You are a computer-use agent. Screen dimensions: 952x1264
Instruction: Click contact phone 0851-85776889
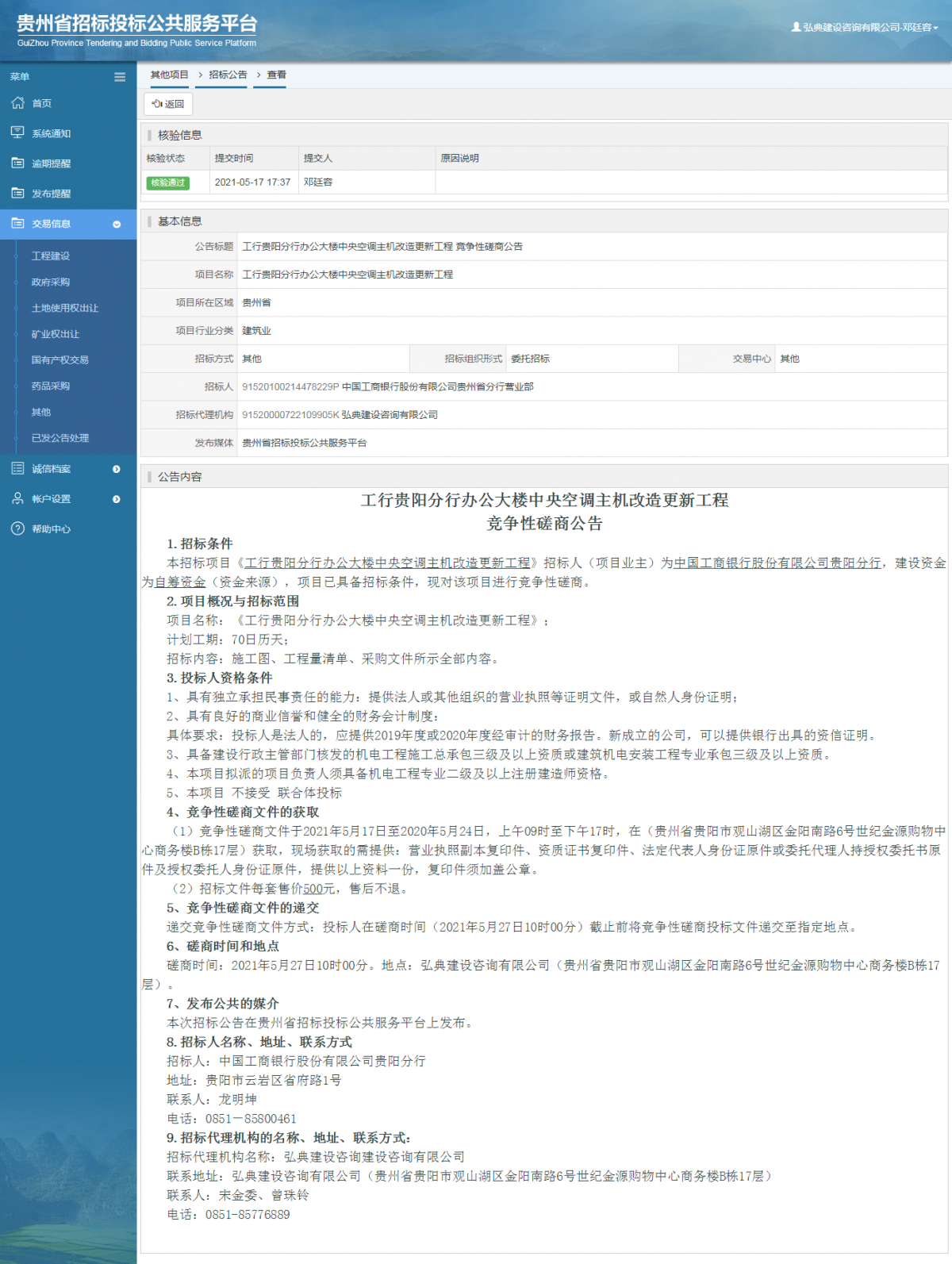pos(248,1216)
